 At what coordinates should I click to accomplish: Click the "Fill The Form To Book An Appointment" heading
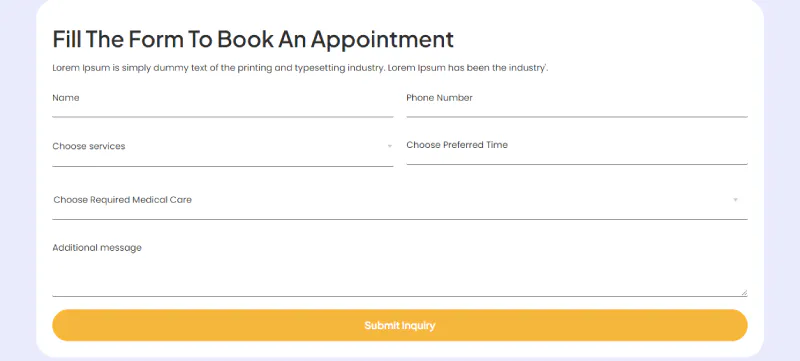(x=253, y=39)
